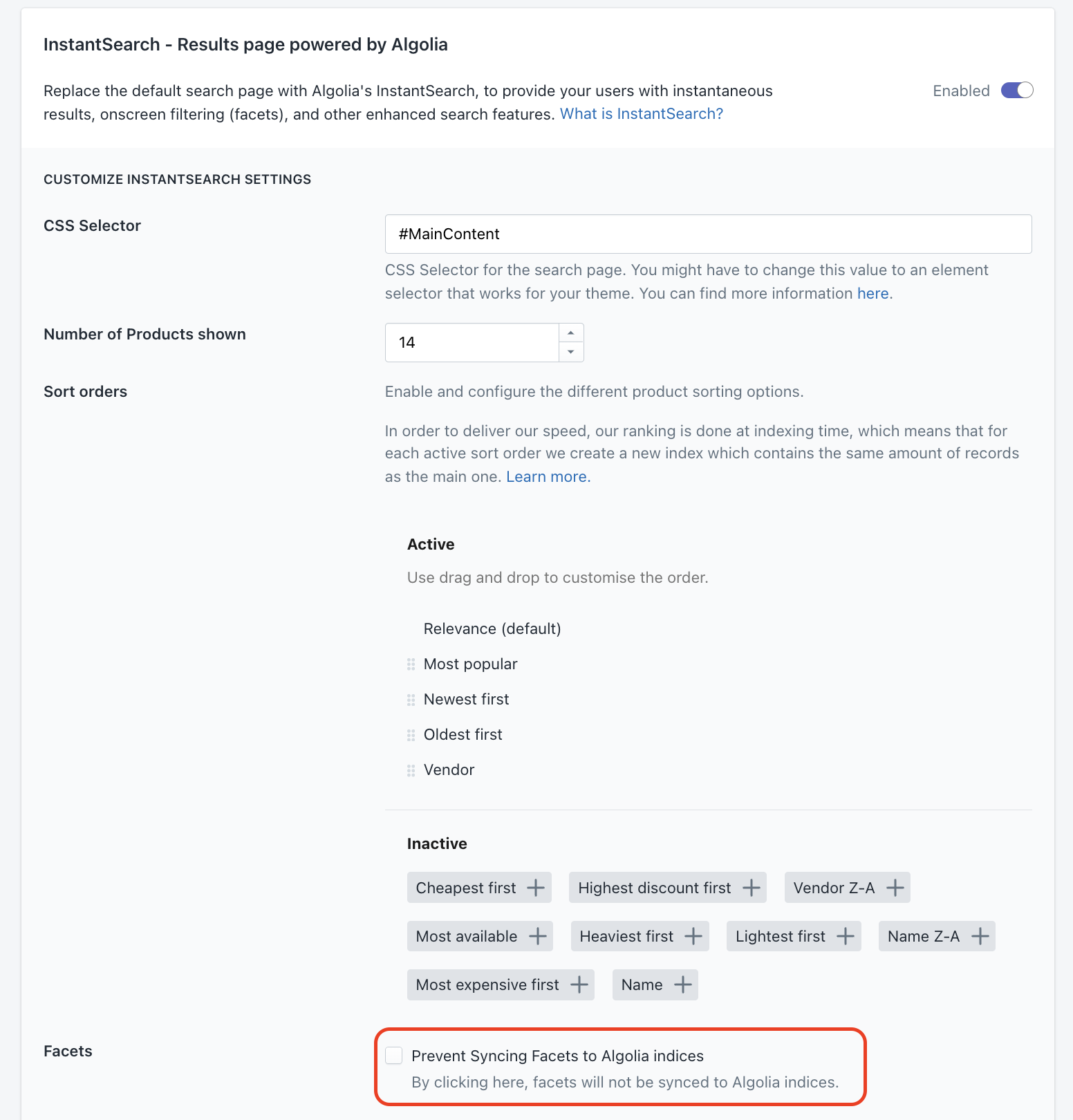Add the Most expensive first sort order
The width and height of the screenshot is (1073, 1120).
[x=579, y=984]
